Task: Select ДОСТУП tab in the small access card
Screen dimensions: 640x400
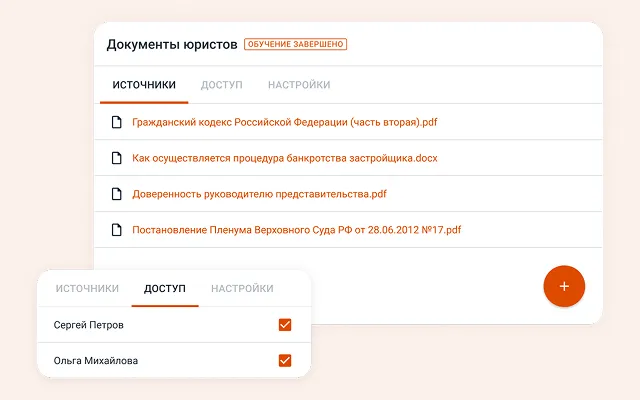Action: (x=165, y=289)
